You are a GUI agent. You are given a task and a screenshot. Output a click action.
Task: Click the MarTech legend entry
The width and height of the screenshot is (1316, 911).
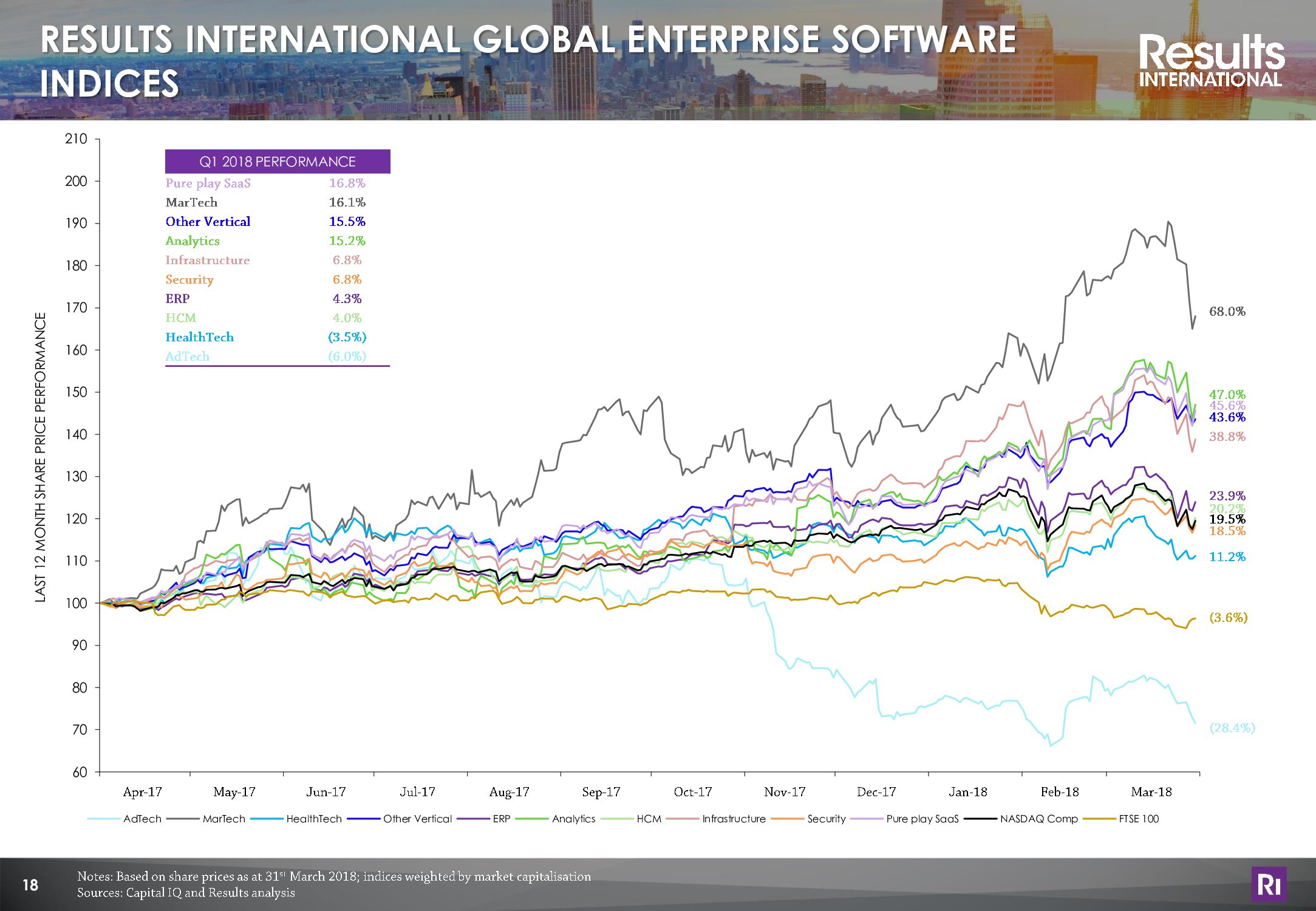point(223,819)
